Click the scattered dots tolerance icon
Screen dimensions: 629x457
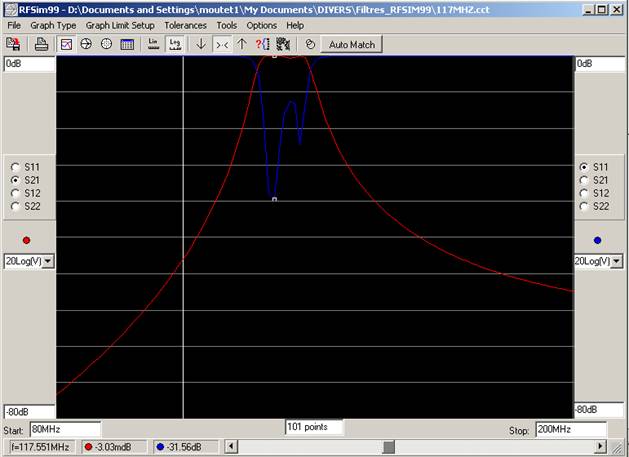tap(283, 44)
